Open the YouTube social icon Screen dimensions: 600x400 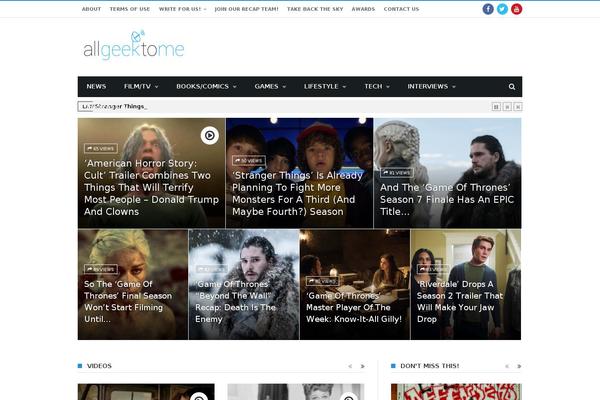click(517, 9)
